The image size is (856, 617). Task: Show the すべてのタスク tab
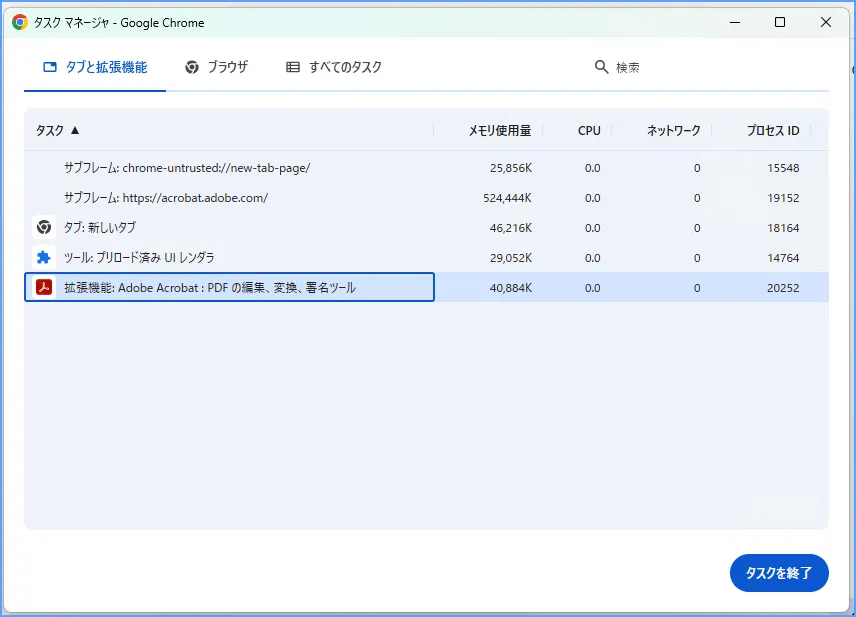[x=334, y=67]
